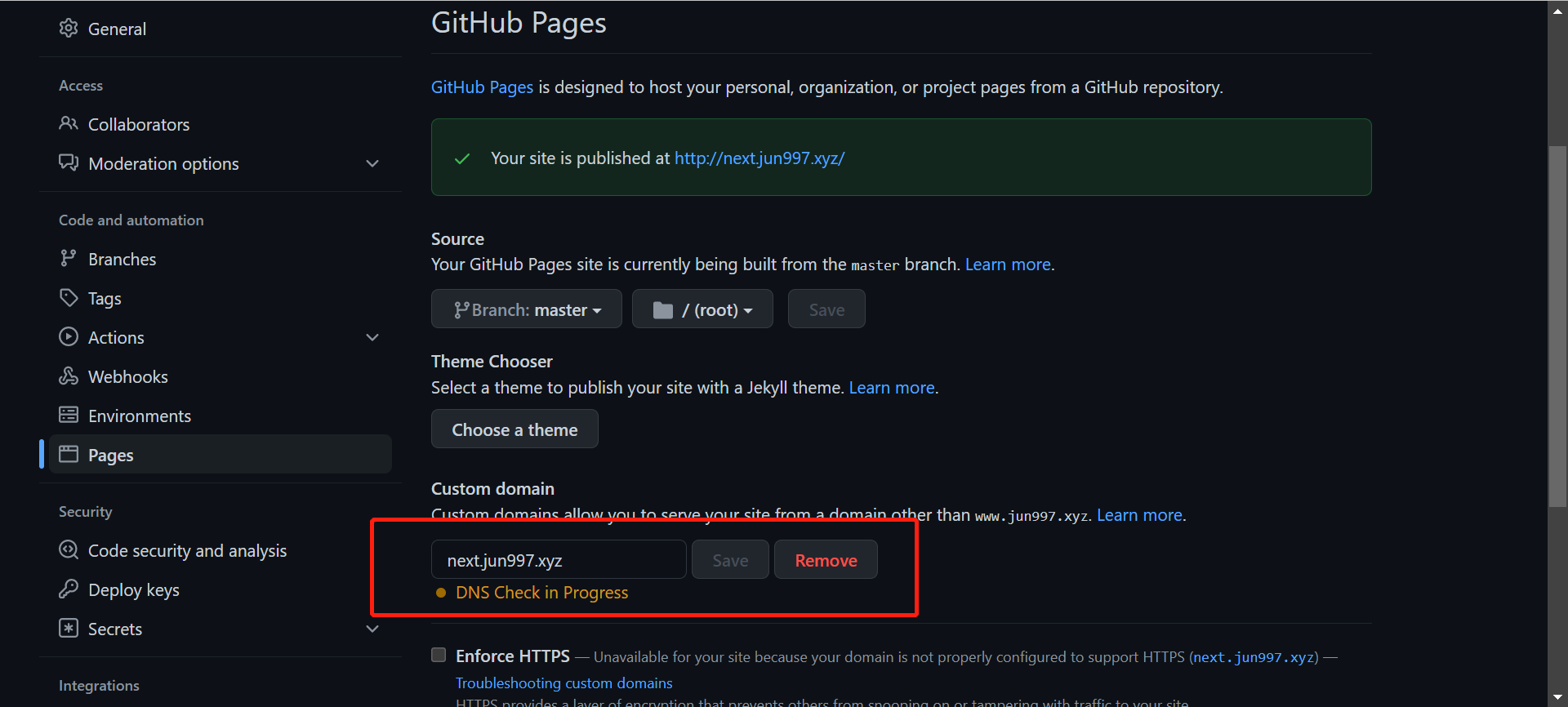Viewport: 1568px width, 707px height.
Task: Click the gear icon beside General
Action: click(x=69, y=28)
